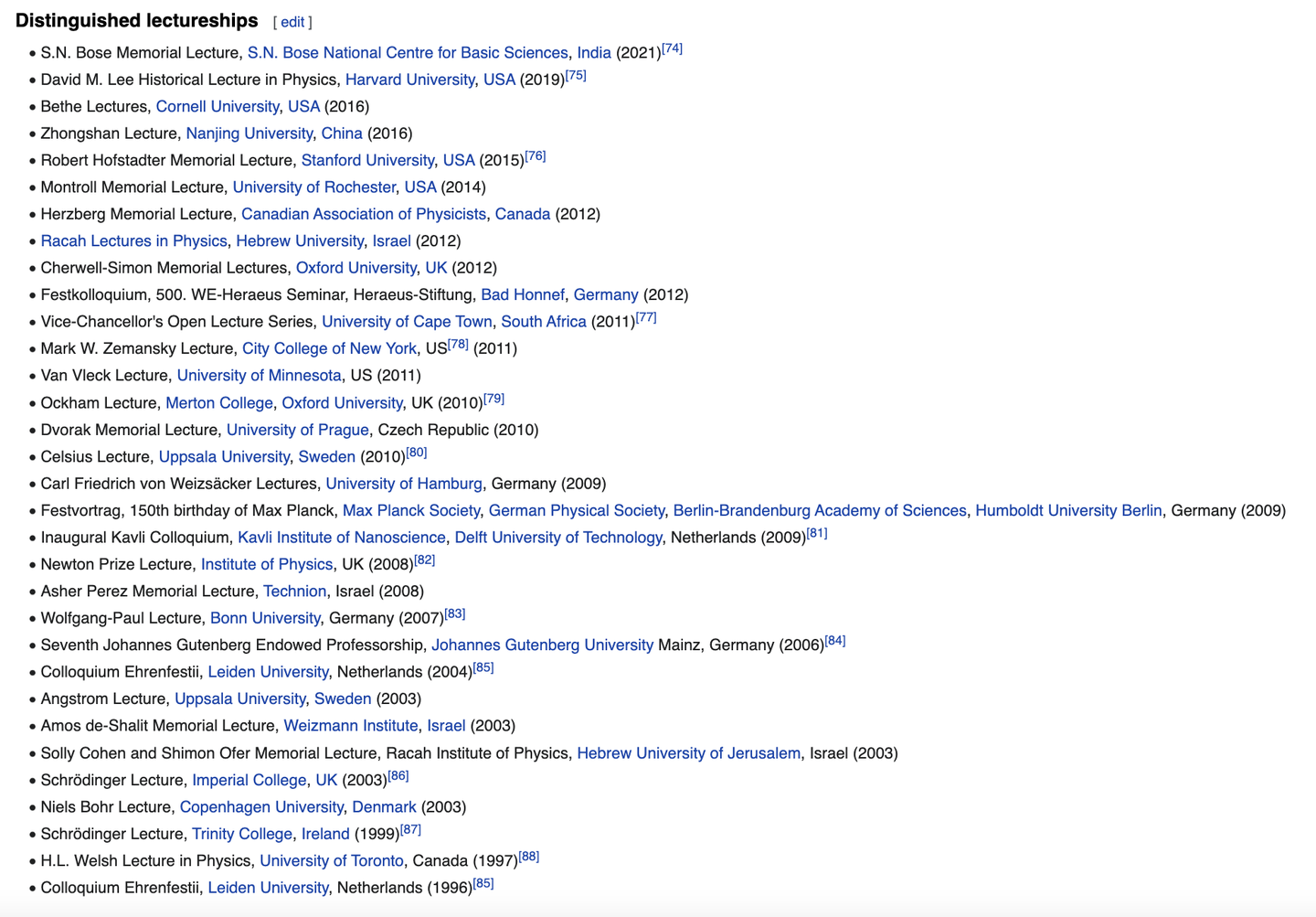The width and height of the screenshot is (1316, 917).
Task: Open the University of Cape Town article
Action: point(407,322)
